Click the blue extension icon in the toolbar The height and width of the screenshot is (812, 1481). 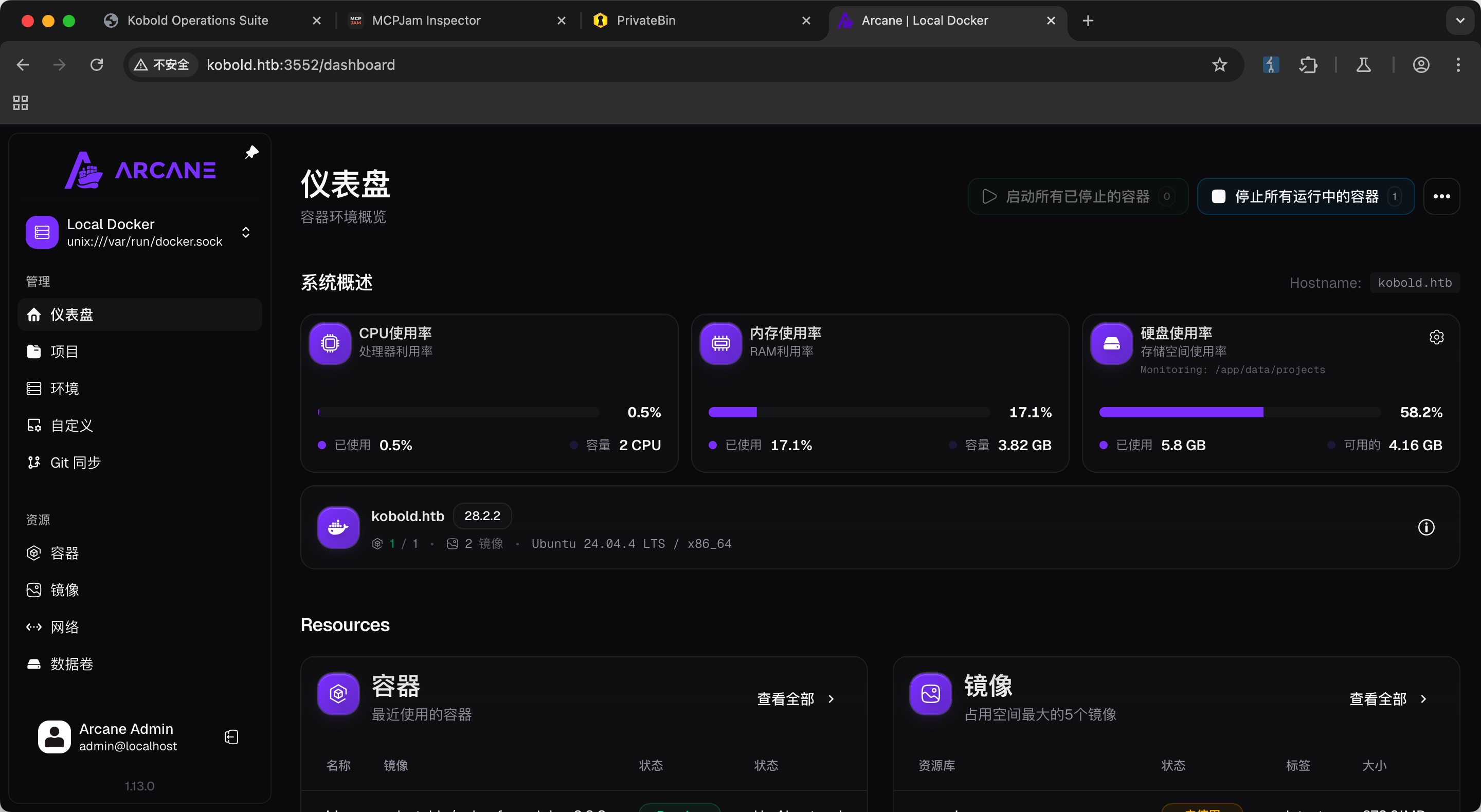click(x=1271, y=65)
